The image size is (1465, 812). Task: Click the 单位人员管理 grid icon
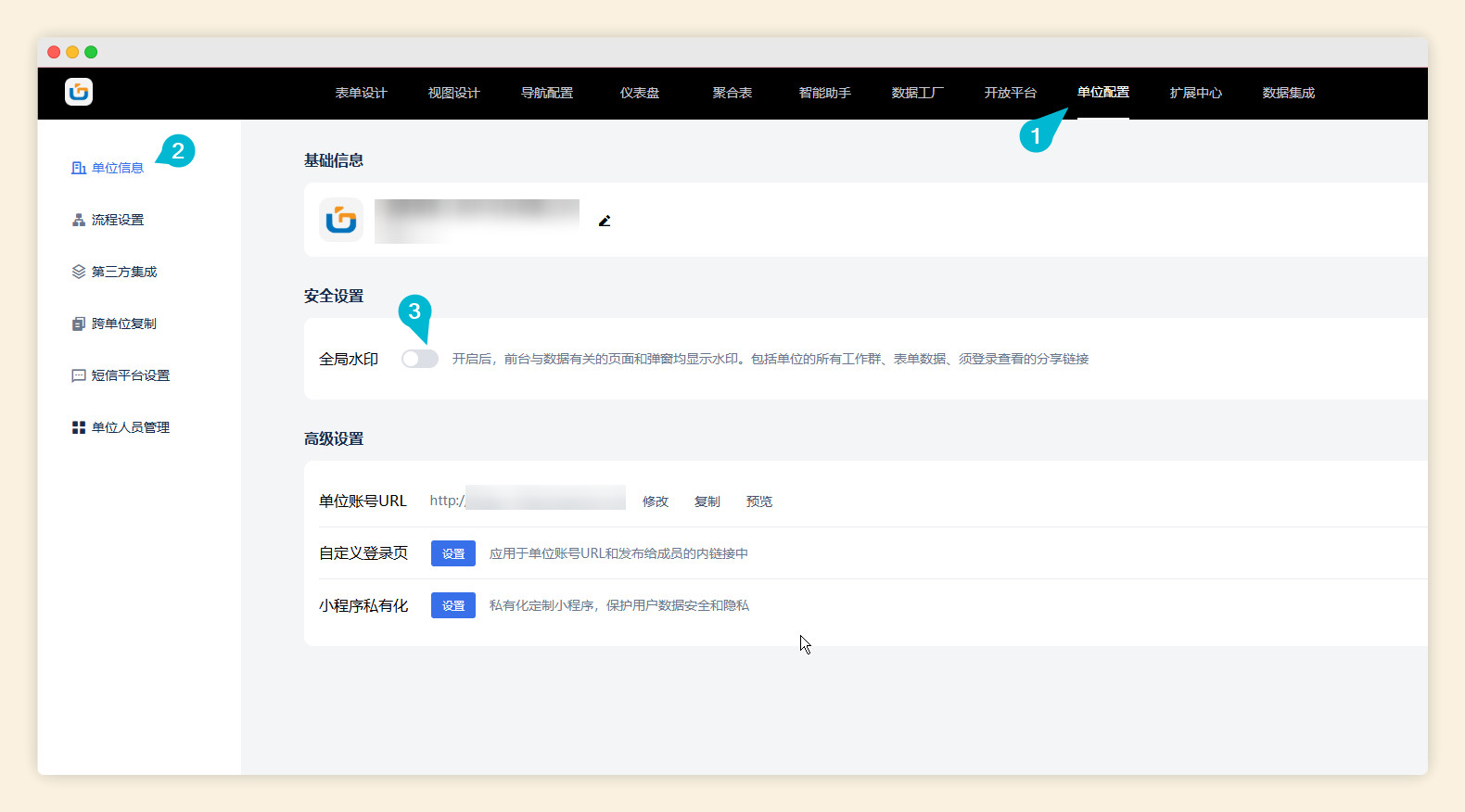(x=79, y=427)
